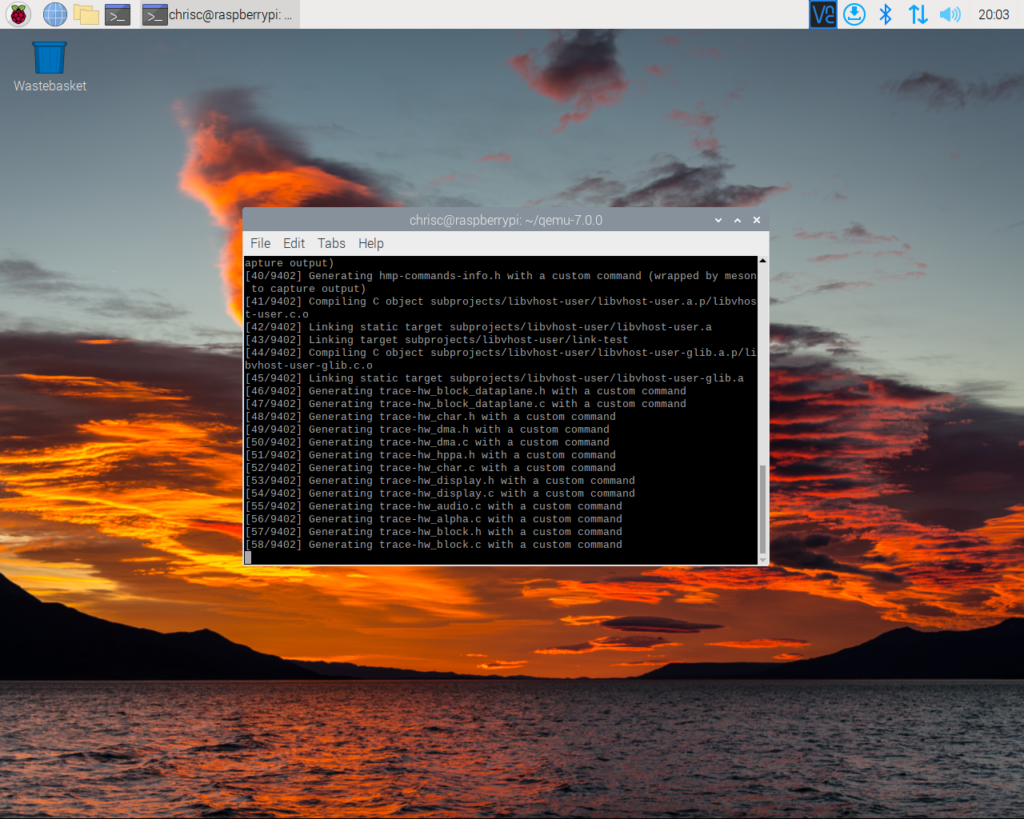Click the 20:03 panel clock
Viewport: 1024px width, 819px height.
993,14
